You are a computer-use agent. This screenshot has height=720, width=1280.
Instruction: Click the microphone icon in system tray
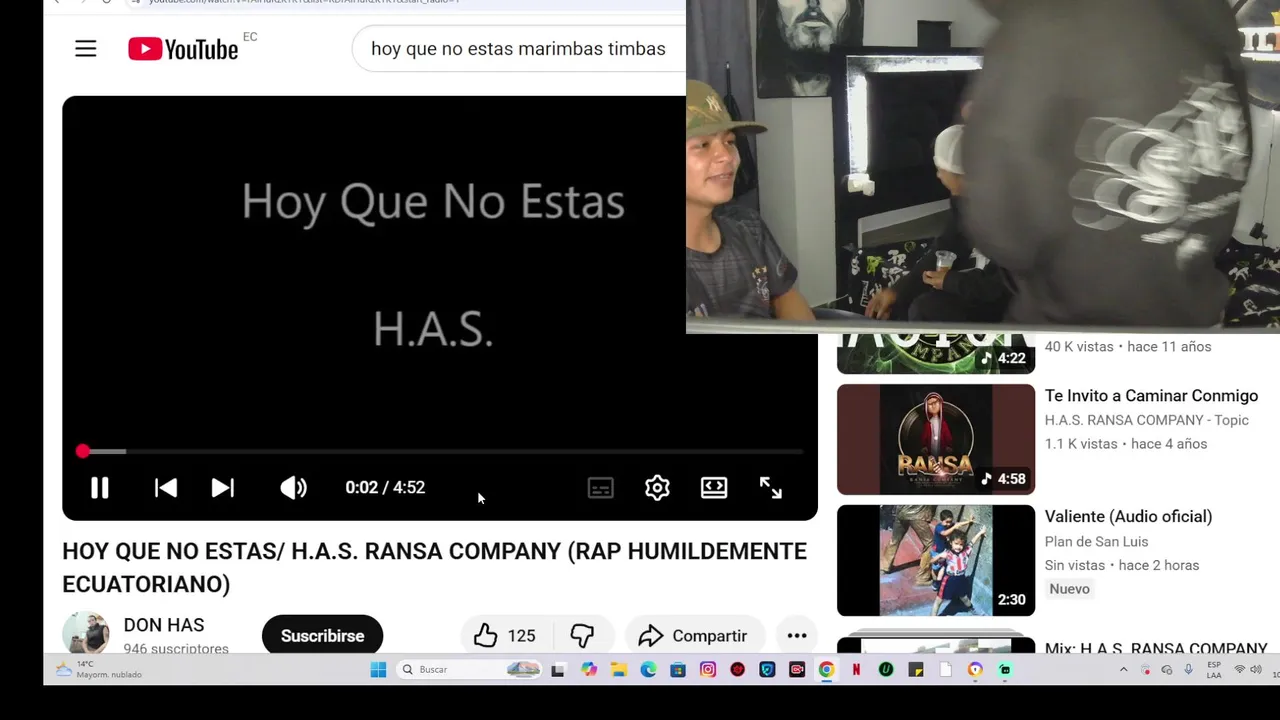pyautogui.click(x=1188, y=670)
